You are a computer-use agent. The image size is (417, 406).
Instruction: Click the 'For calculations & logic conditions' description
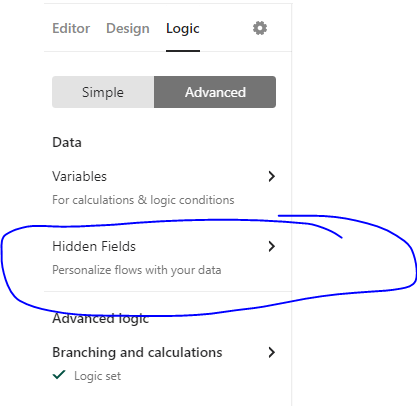(143, 200)
